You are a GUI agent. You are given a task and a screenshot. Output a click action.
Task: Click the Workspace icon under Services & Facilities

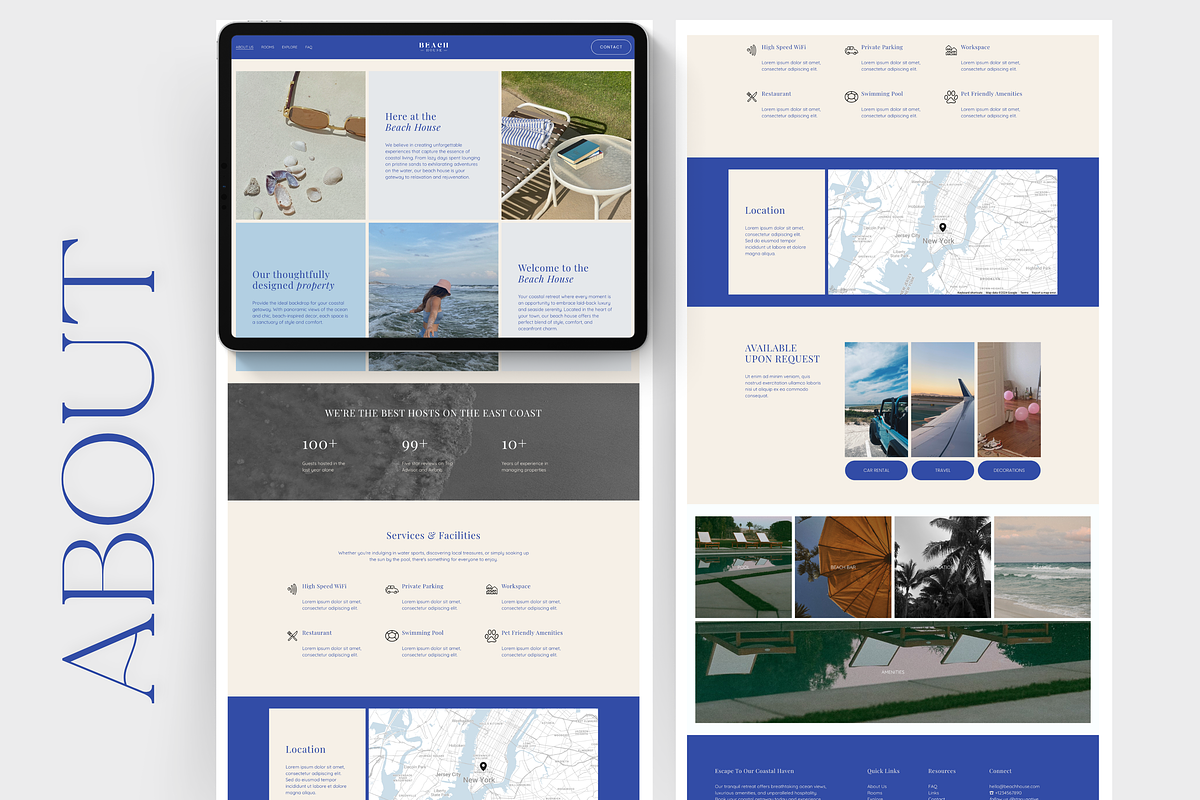[491, 589]
